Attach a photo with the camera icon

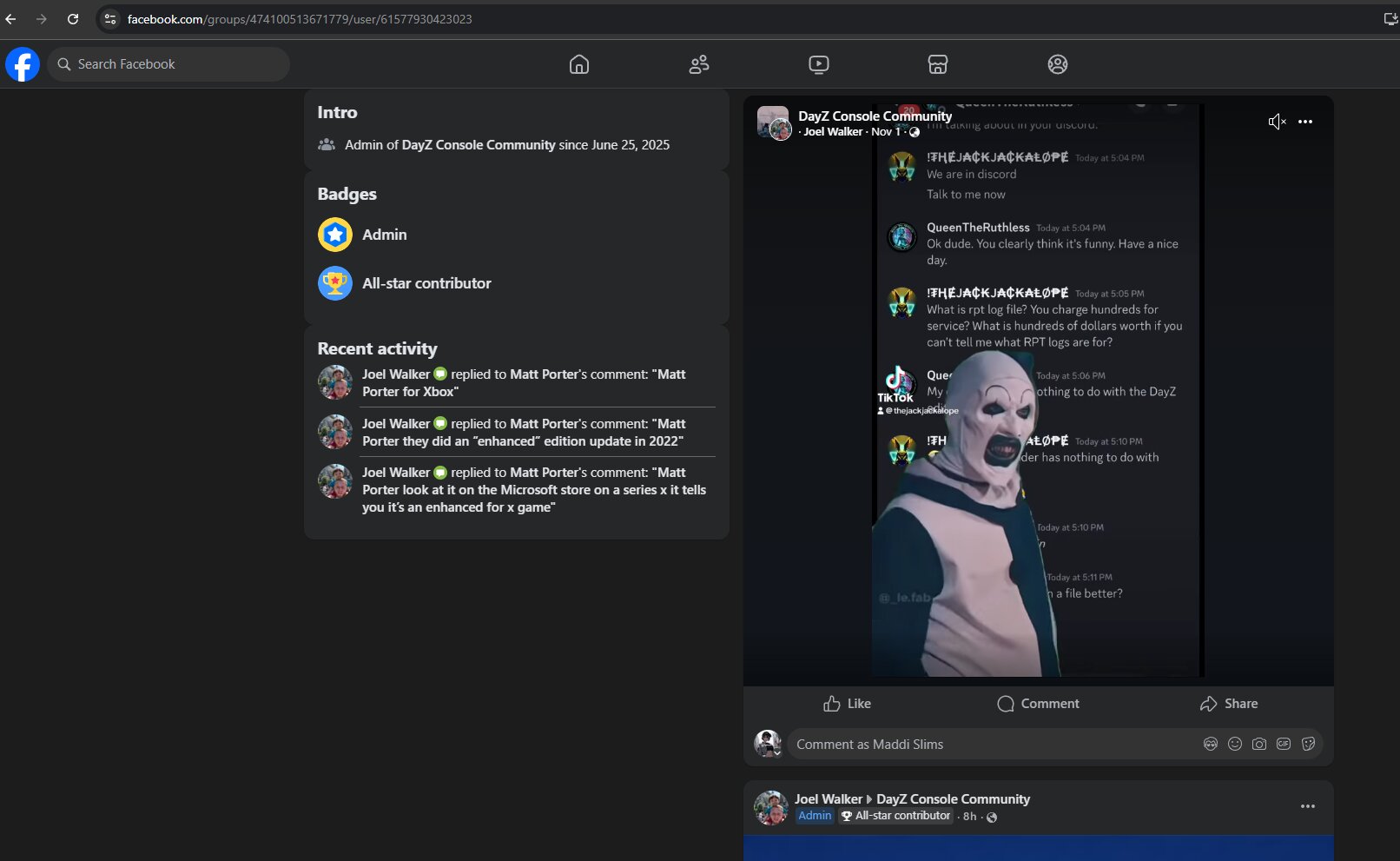(x=1259, y=745)
